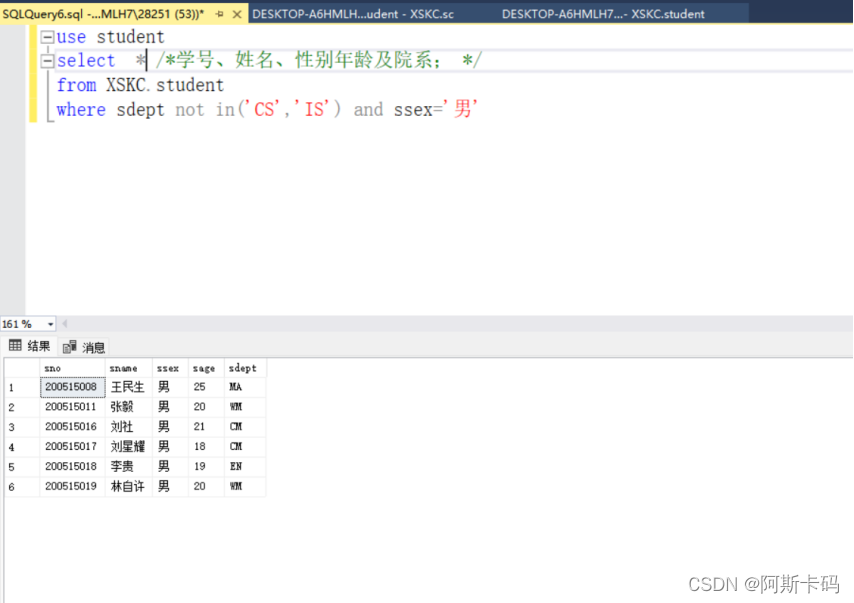Switch to the 消息 messages tab

[83, 347]
